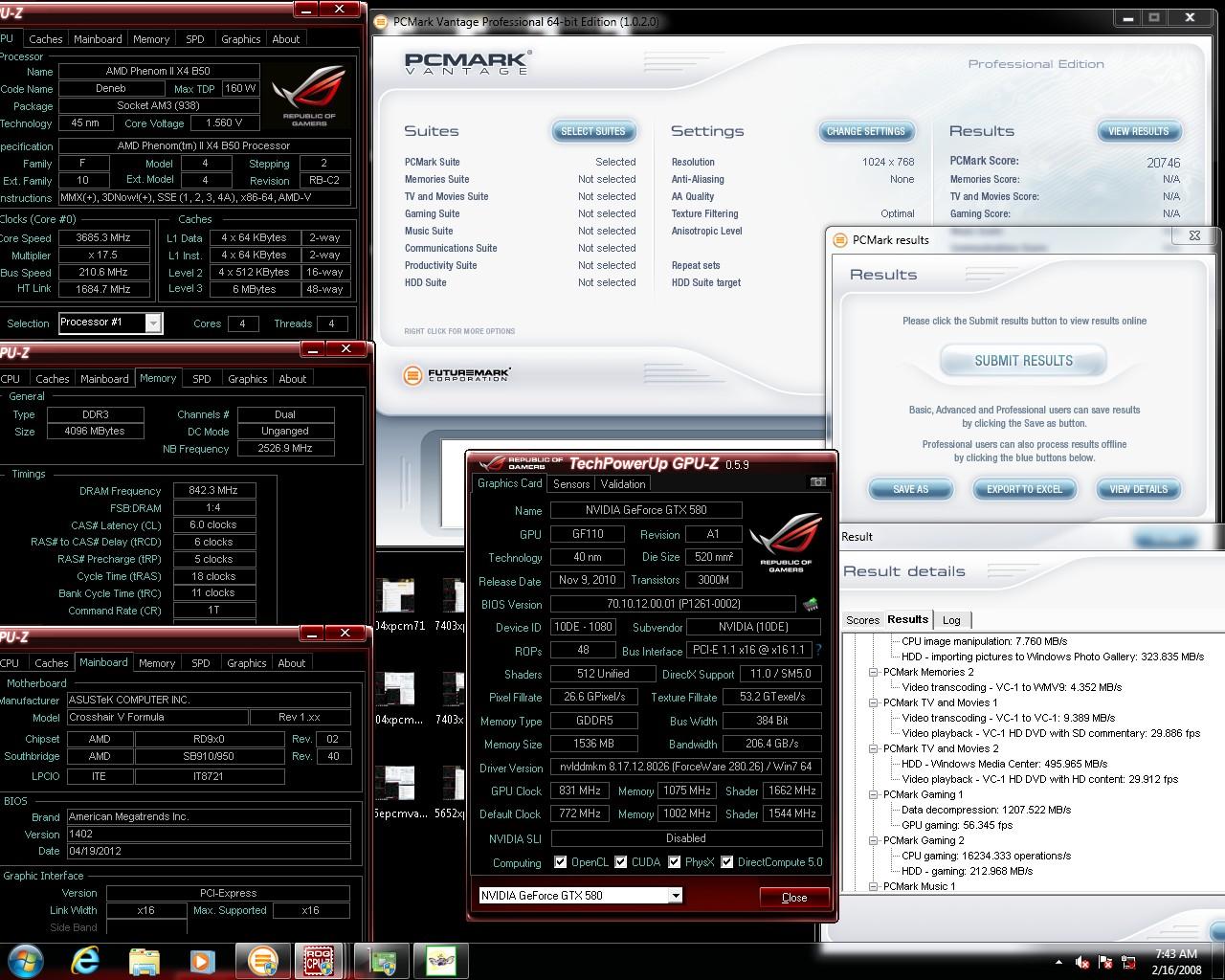Click the SELECT SUITES button

tap(593, 131)
